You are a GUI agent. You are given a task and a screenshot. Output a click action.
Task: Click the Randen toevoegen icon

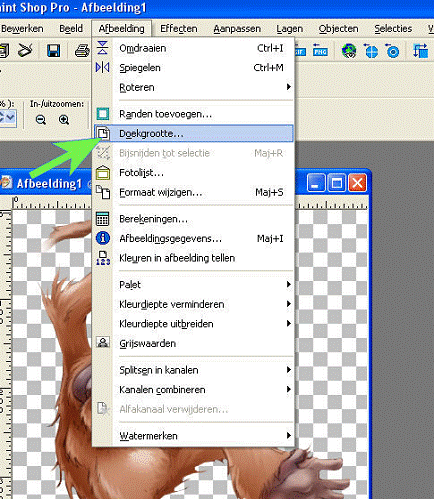(x=103, y=114)
